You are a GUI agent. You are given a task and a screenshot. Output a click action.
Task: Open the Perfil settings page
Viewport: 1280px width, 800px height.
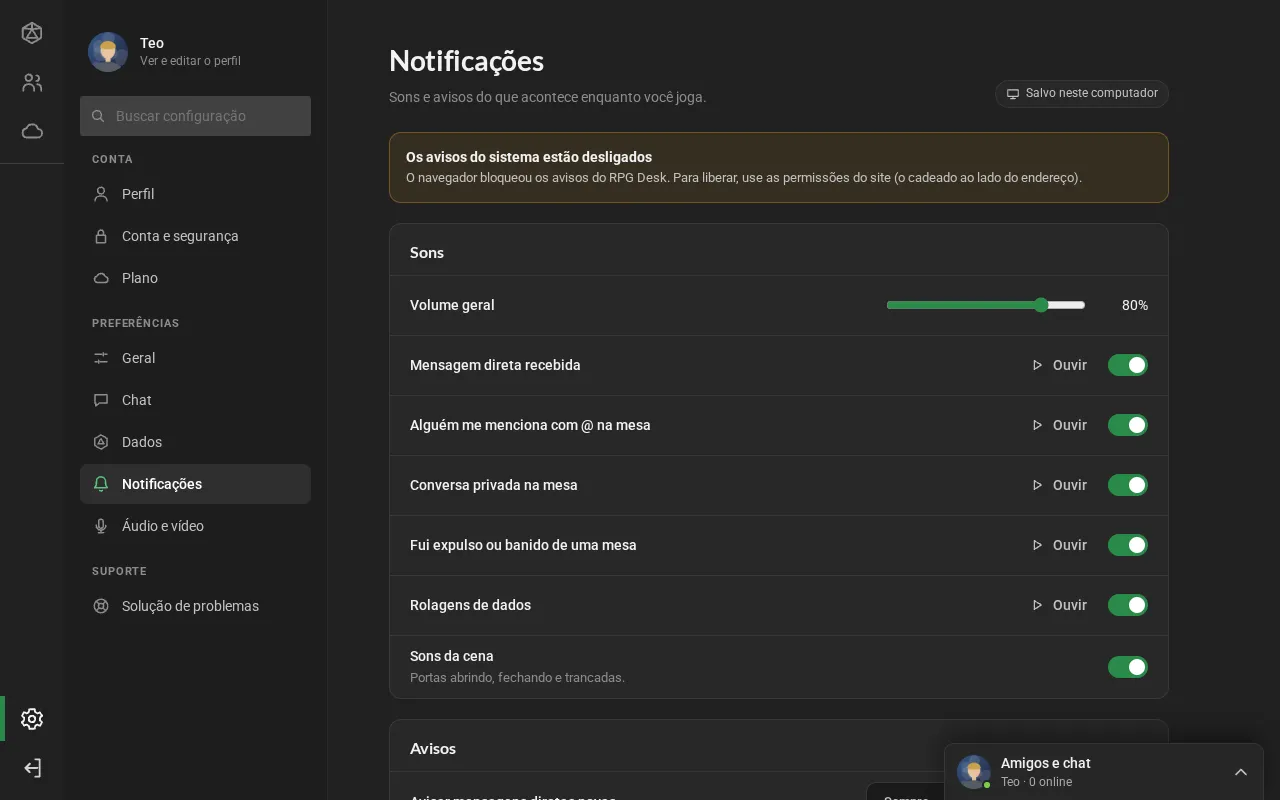[x=195, y=194]
